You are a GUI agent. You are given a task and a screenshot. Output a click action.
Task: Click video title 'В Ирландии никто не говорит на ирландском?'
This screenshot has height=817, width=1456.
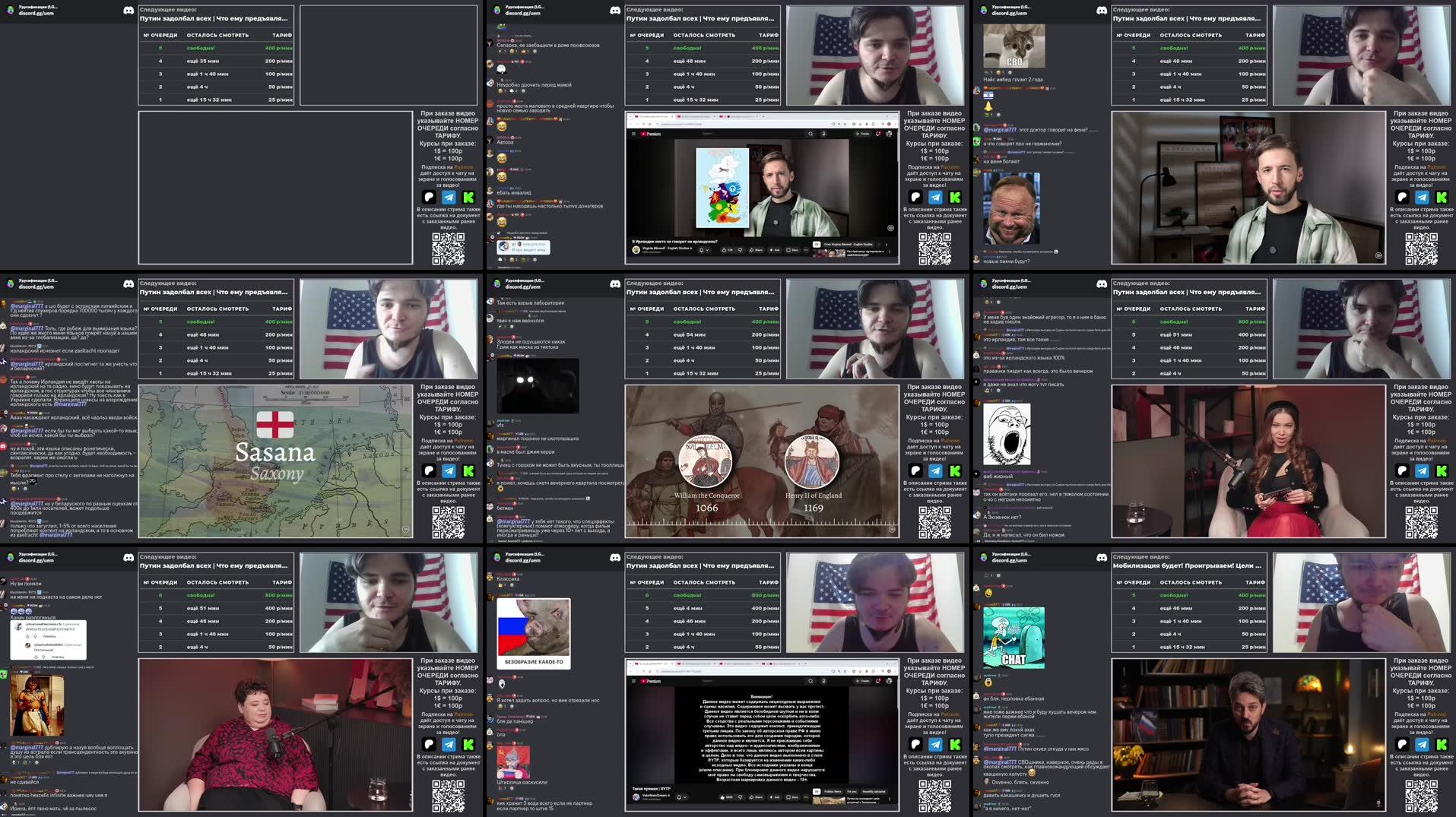point(675,242)
